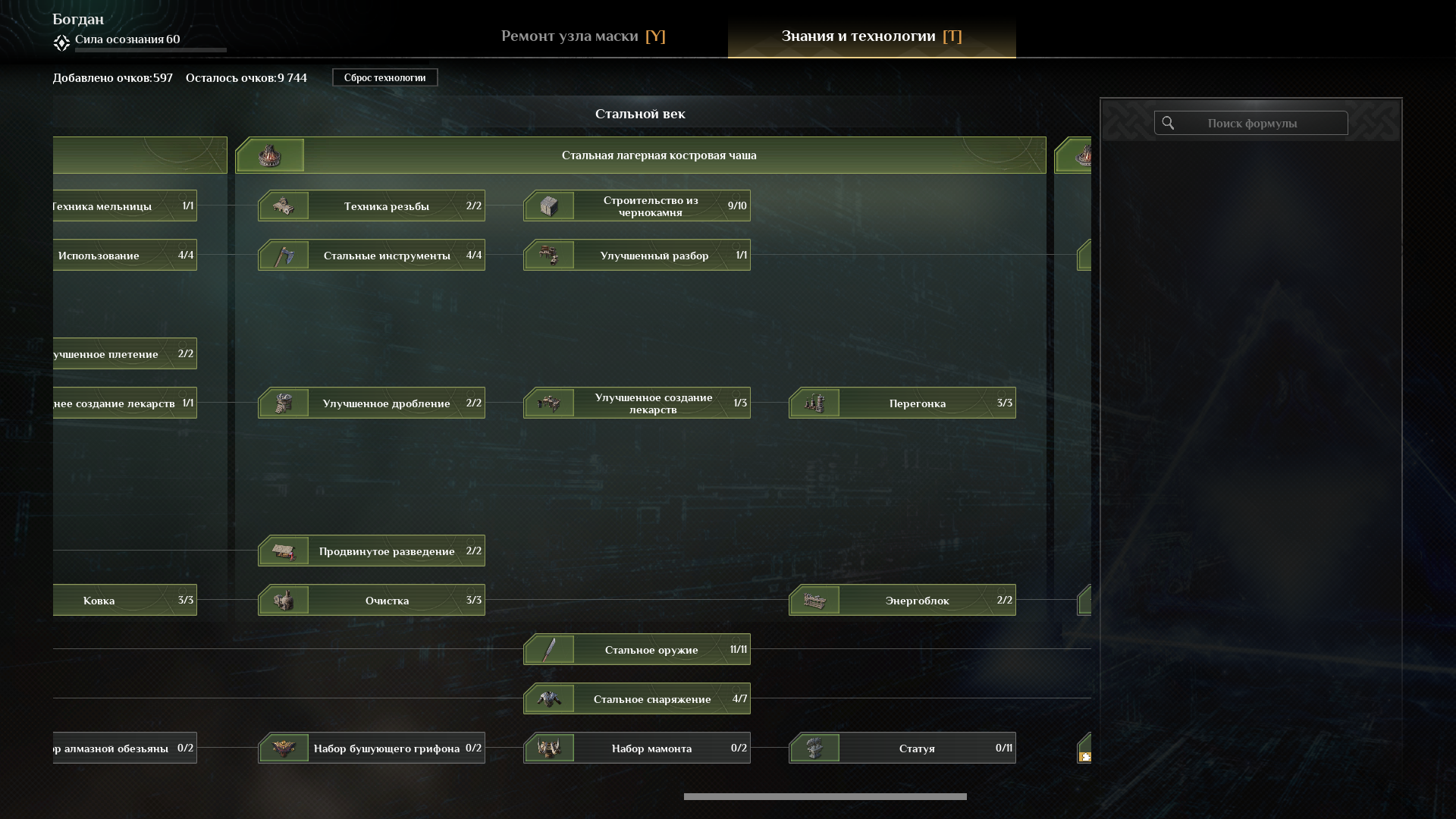Click the Использование node
Image resolution: width=1456 pixels, height=819 pixels.
click(x=125, y=255)
